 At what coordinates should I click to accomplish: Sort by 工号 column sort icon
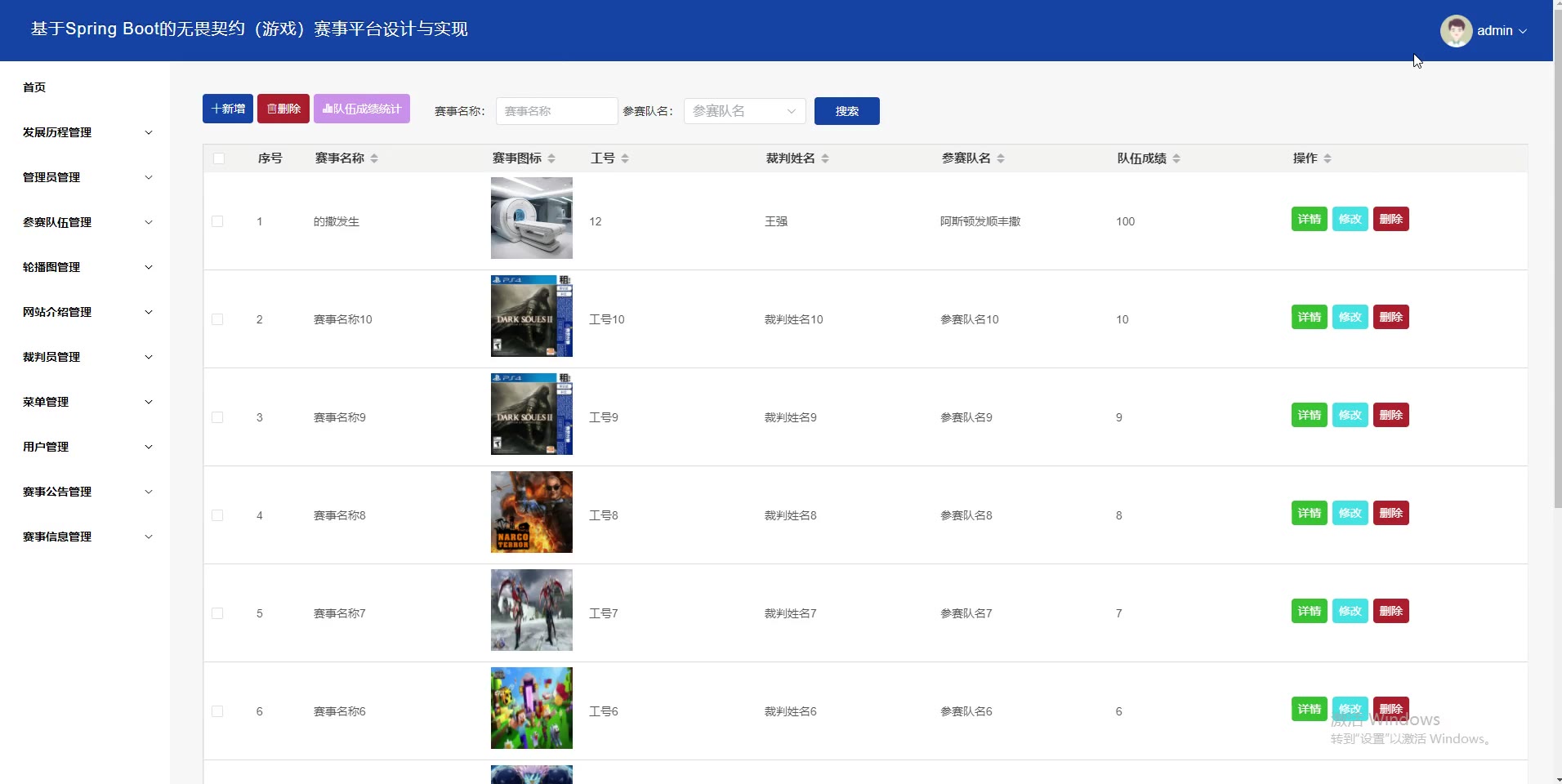pyautogui.click(x=625, y=158)
